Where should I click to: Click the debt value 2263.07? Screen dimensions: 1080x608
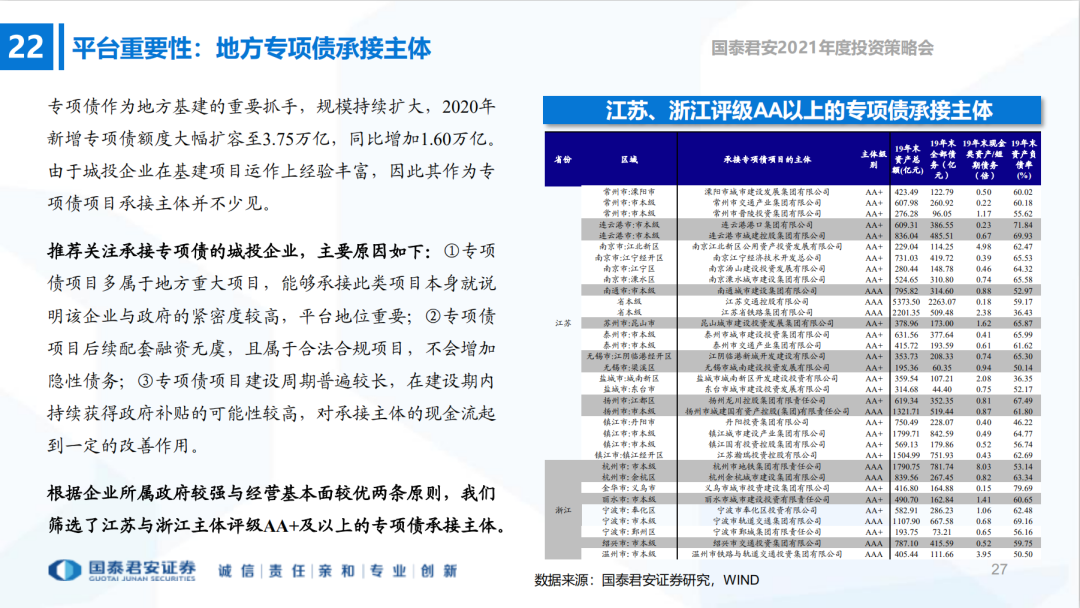click(x=942, y=302)
